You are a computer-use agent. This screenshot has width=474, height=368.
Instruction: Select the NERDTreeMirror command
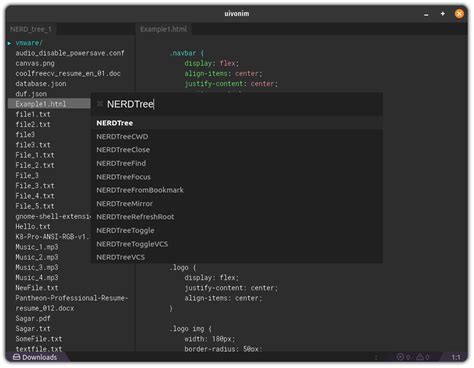pos(237,203)
